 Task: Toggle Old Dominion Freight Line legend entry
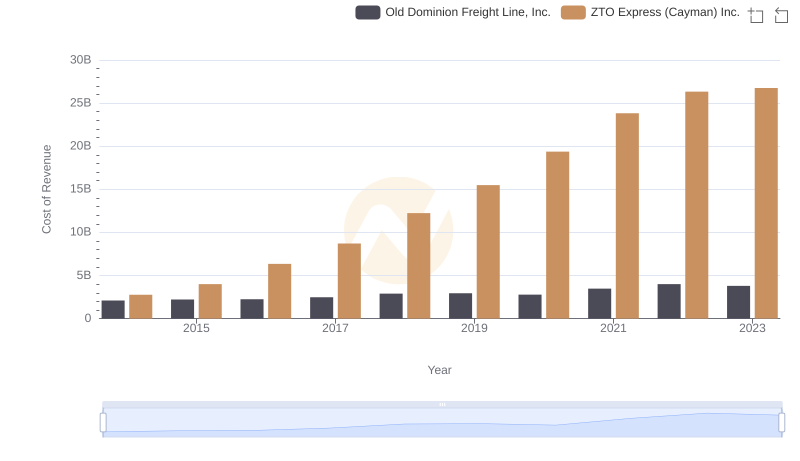click(453, 12)
